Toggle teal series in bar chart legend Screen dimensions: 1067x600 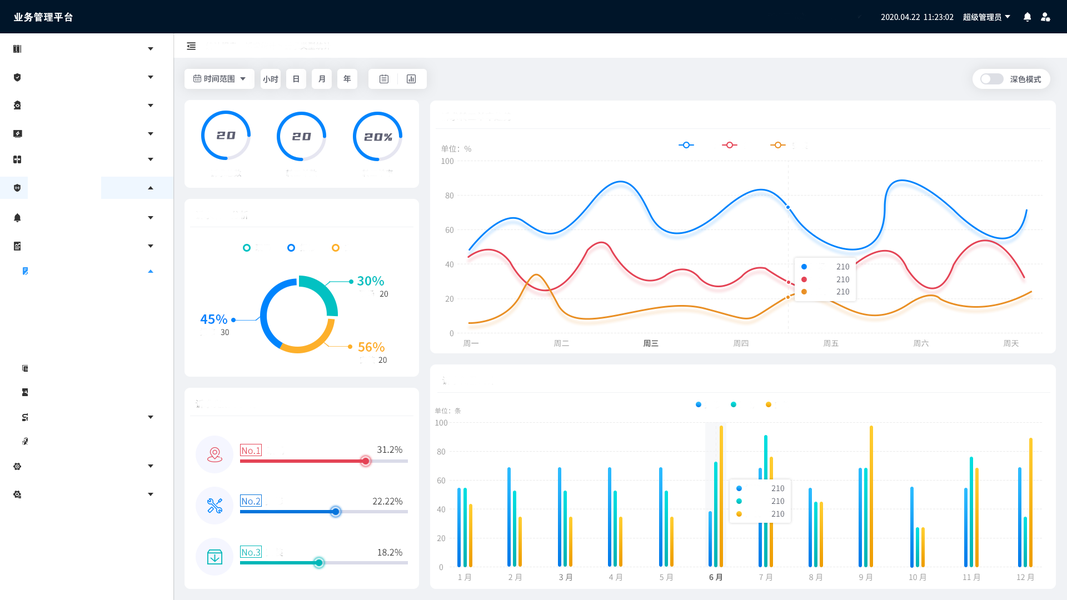tap(733, 405)
